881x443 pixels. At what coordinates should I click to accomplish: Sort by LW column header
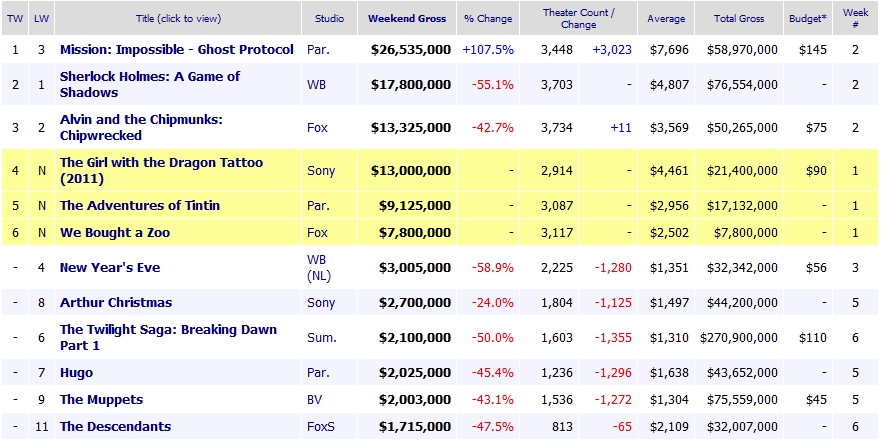[x=42, y=19]
